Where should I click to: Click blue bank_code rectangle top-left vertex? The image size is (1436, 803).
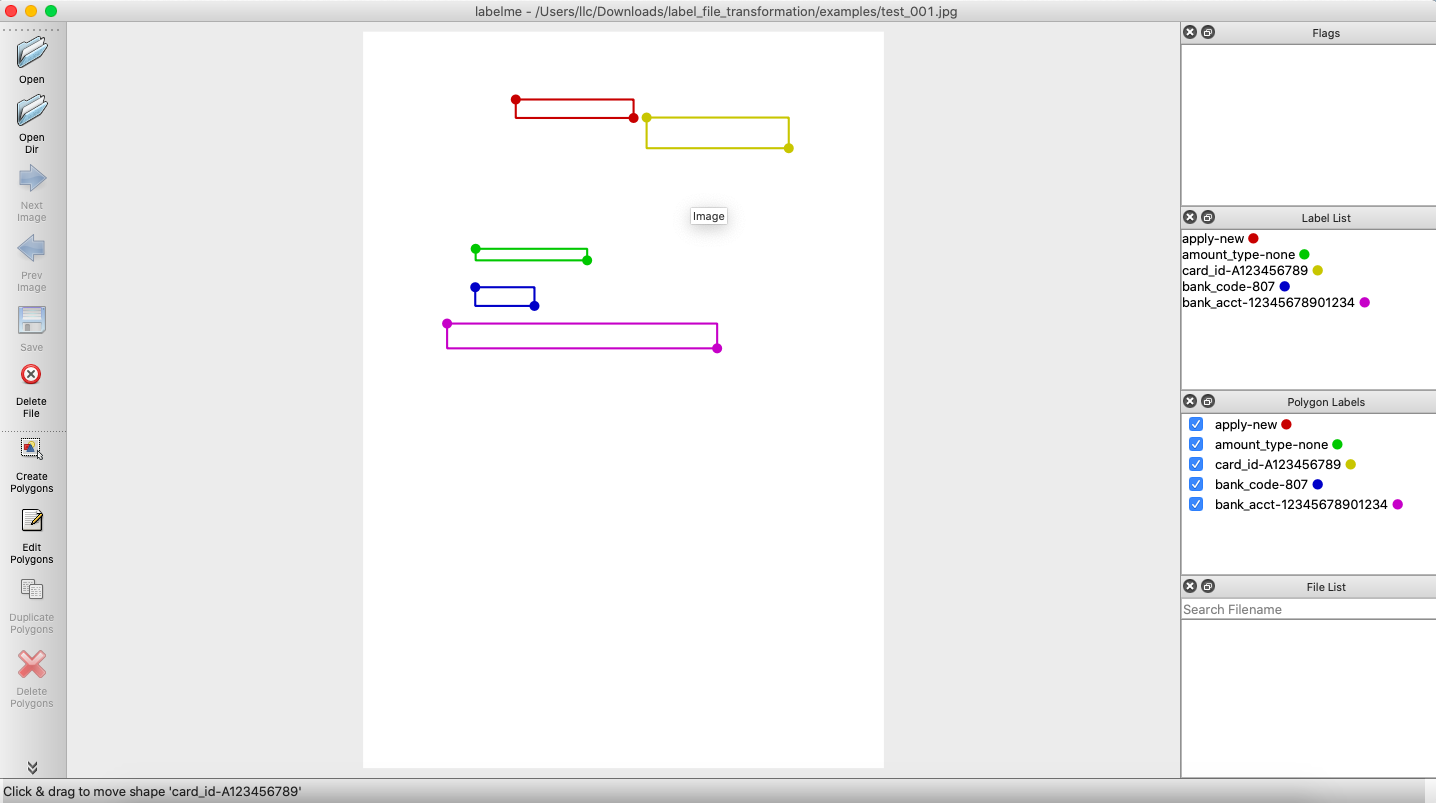click(475, 287)
